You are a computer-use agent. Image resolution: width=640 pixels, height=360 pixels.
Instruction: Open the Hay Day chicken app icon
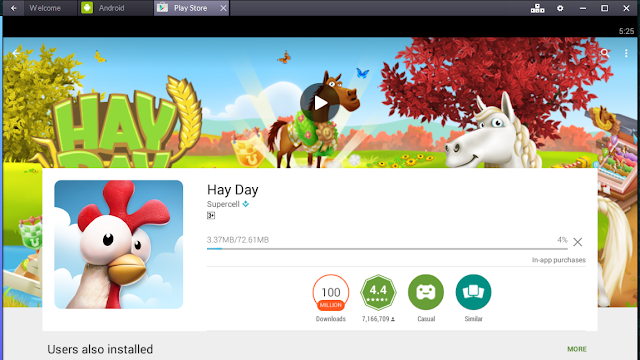tap(118, 244)
